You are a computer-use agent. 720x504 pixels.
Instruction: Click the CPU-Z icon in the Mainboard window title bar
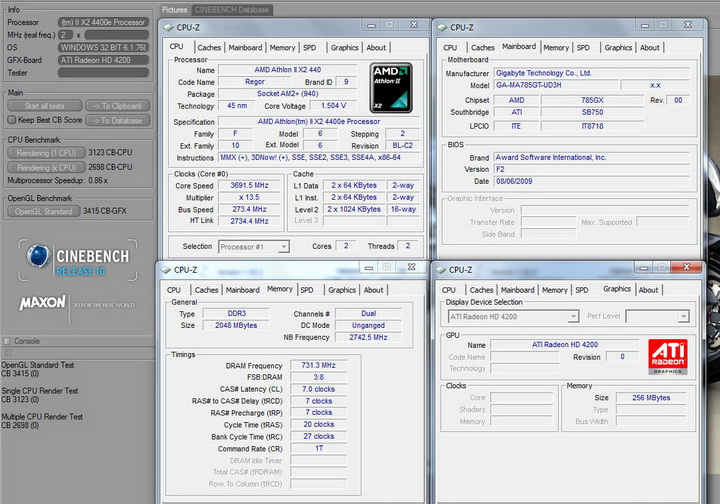click(441, 27)
